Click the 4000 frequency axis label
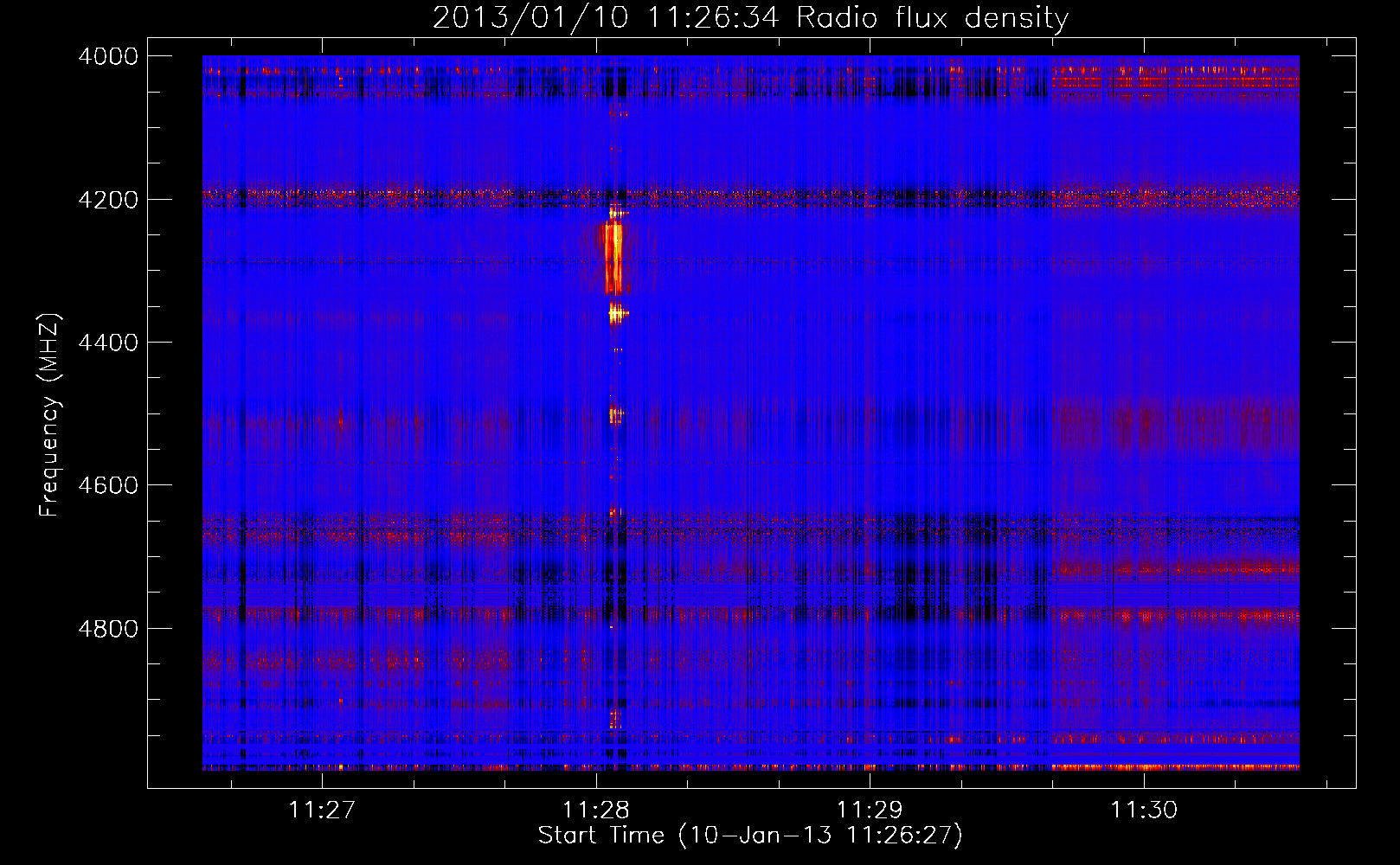 point(108,56)
